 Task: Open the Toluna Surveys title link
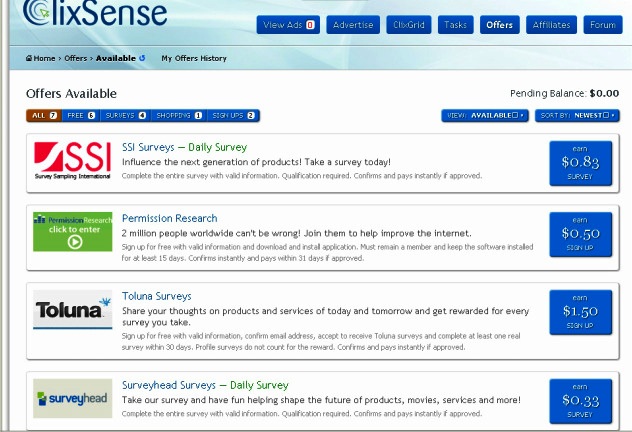click(157, 296)
